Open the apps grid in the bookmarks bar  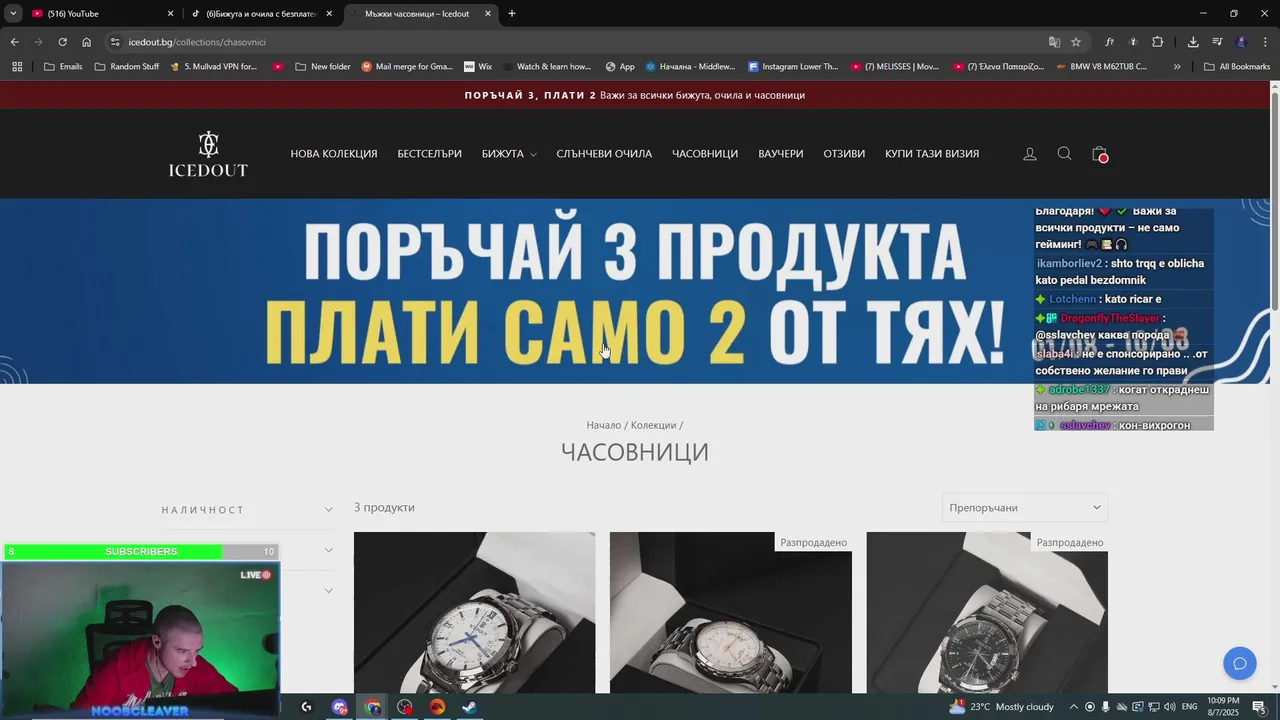click(x=17, y=67)
